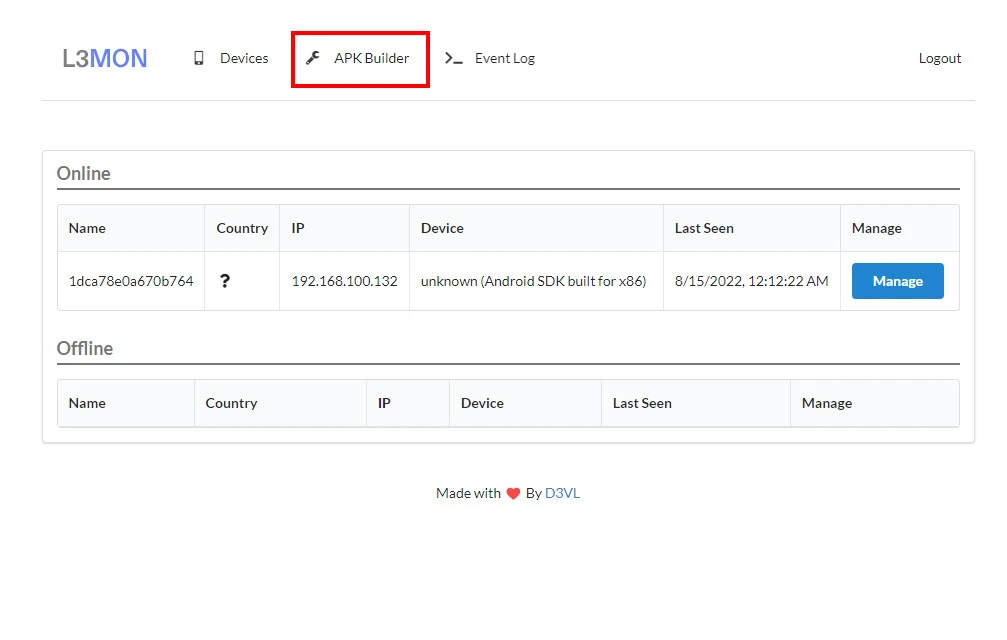Click the wrench icon for APK Builder

tap(313, 58)
